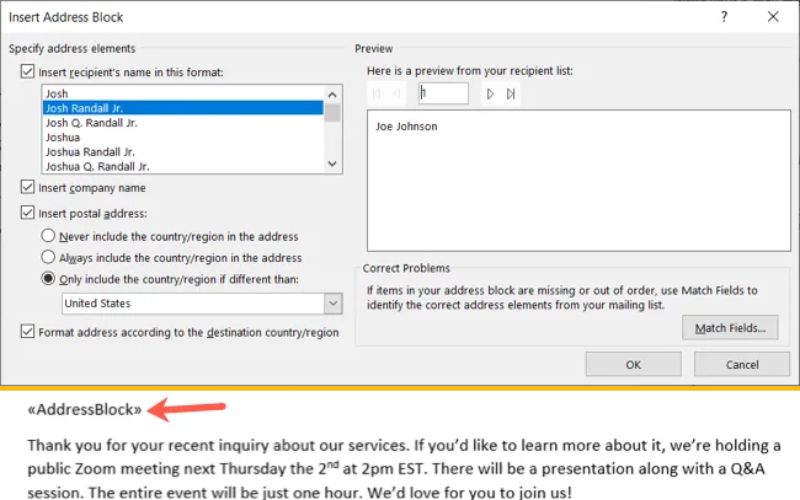Viewport: 800px width, 500px height.
Task: Select Never include the country/region option
Action: pos(48,236)
